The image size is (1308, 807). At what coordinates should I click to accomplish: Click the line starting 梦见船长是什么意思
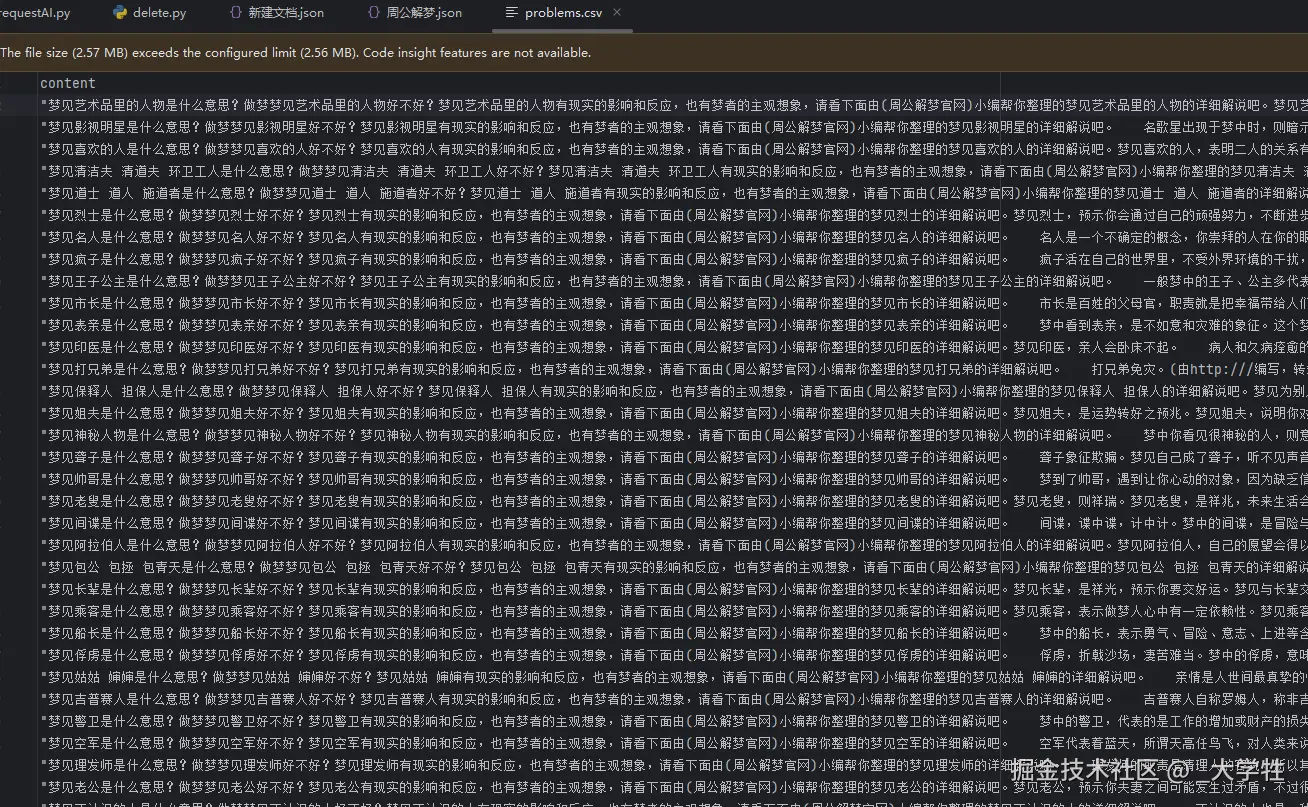(674, 633)
